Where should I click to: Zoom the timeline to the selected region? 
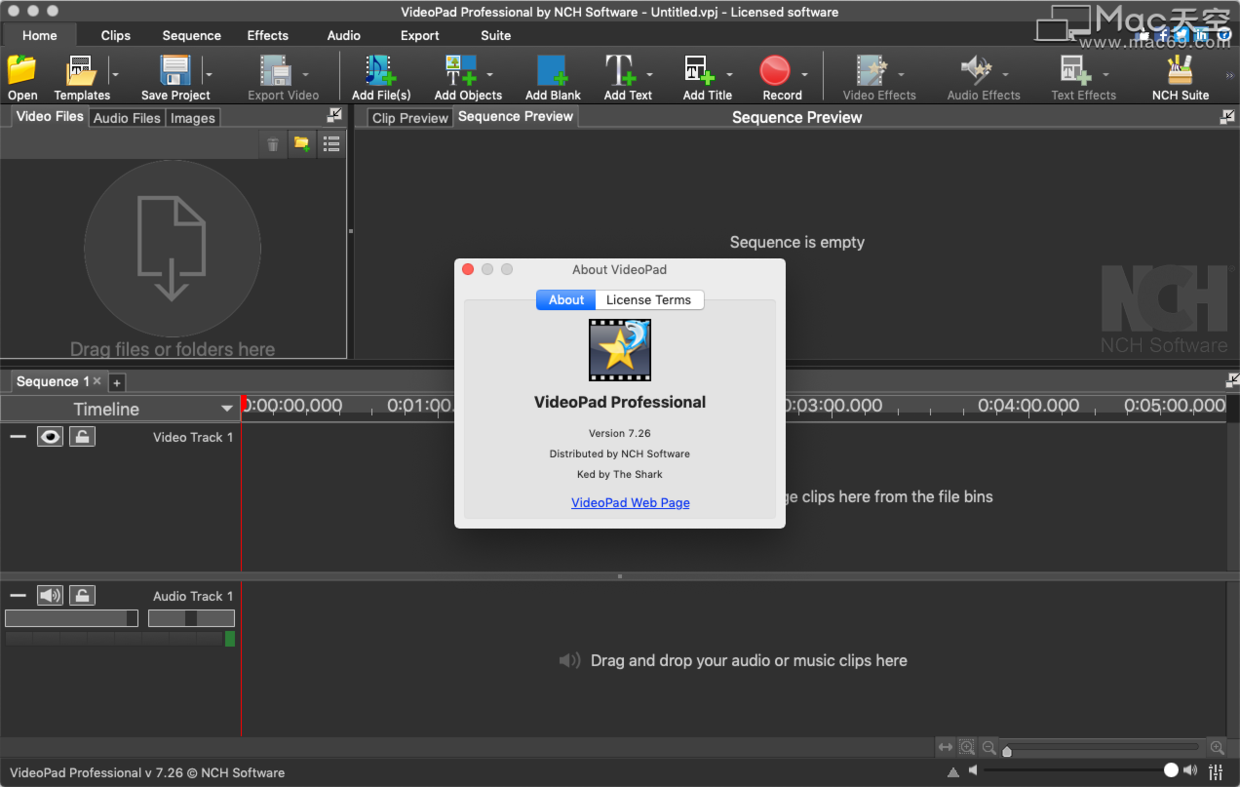coord(967,748)
